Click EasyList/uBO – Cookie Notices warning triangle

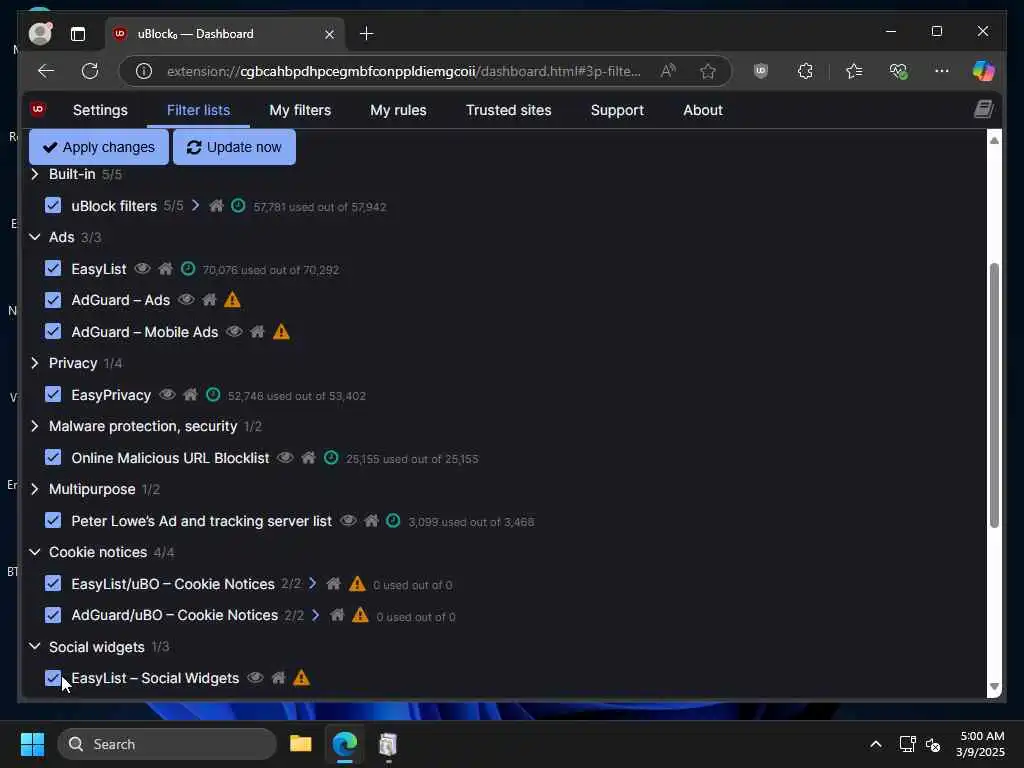(x=357, y=583)
